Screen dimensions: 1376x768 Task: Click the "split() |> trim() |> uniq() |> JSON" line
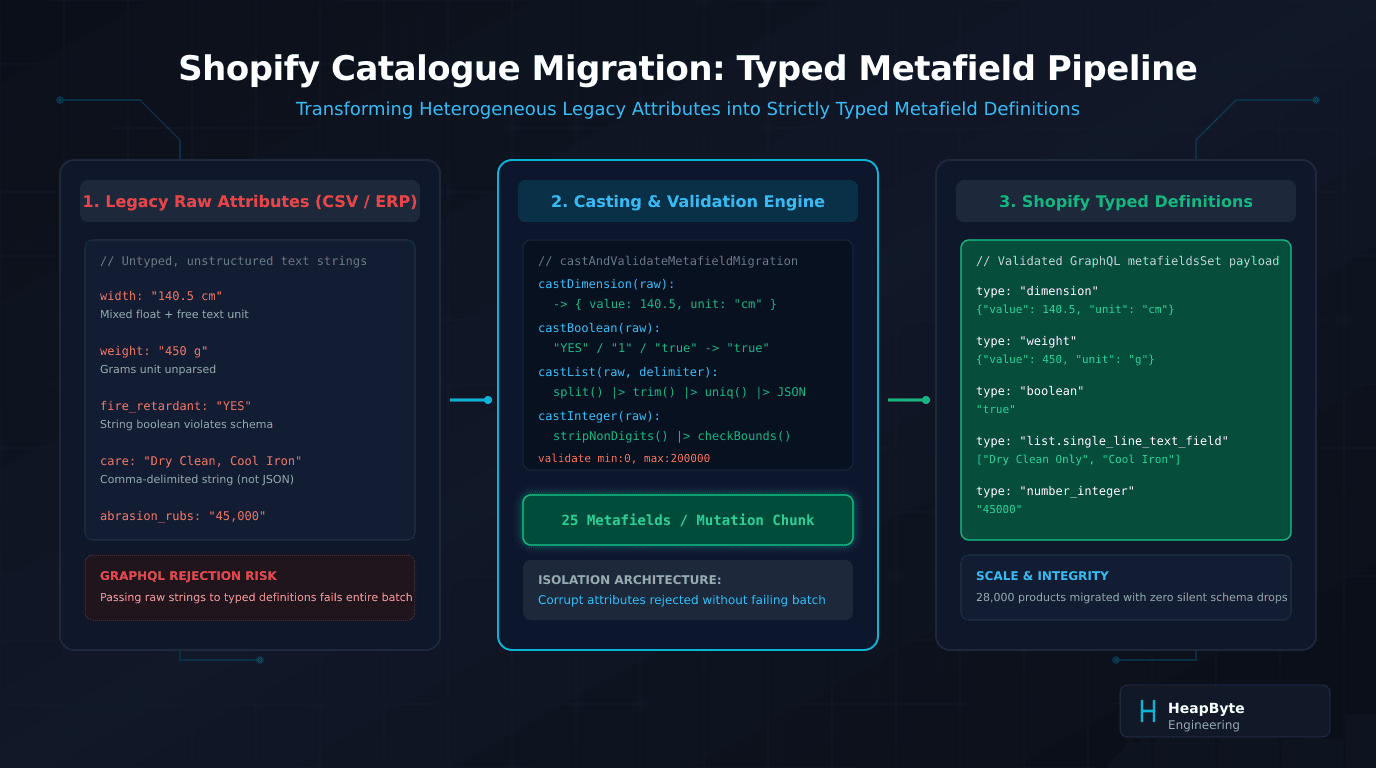click(679, 392)
